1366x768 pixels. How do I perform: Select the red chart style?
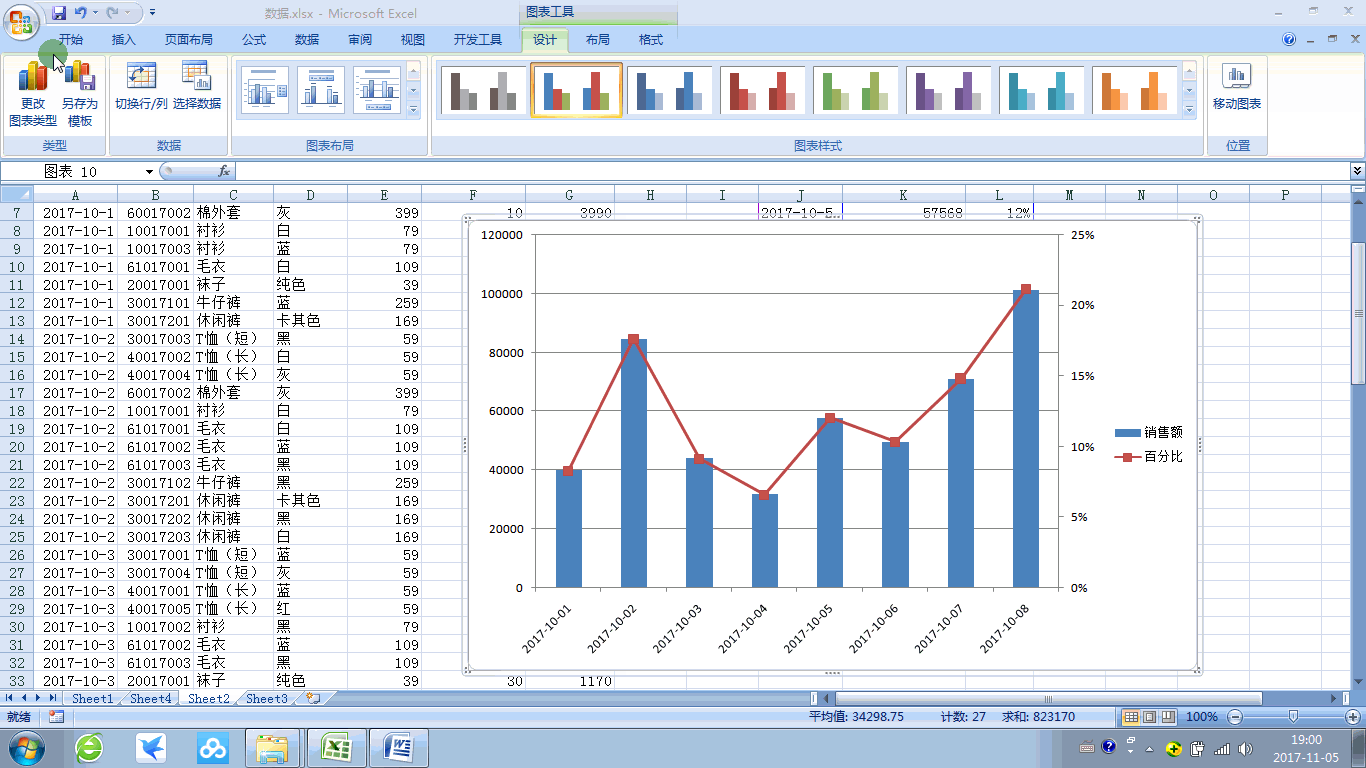763,91
